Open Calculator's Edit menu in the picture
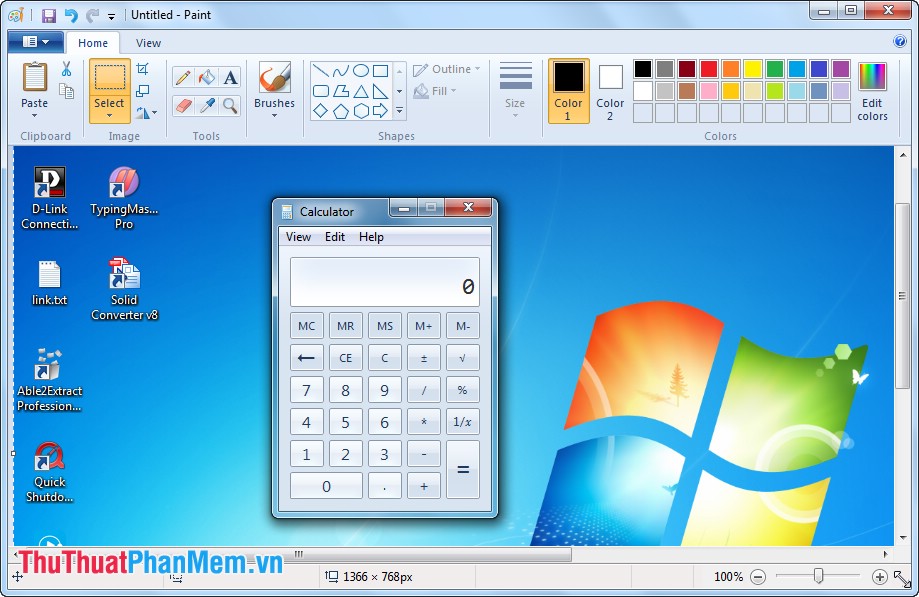 335,237
